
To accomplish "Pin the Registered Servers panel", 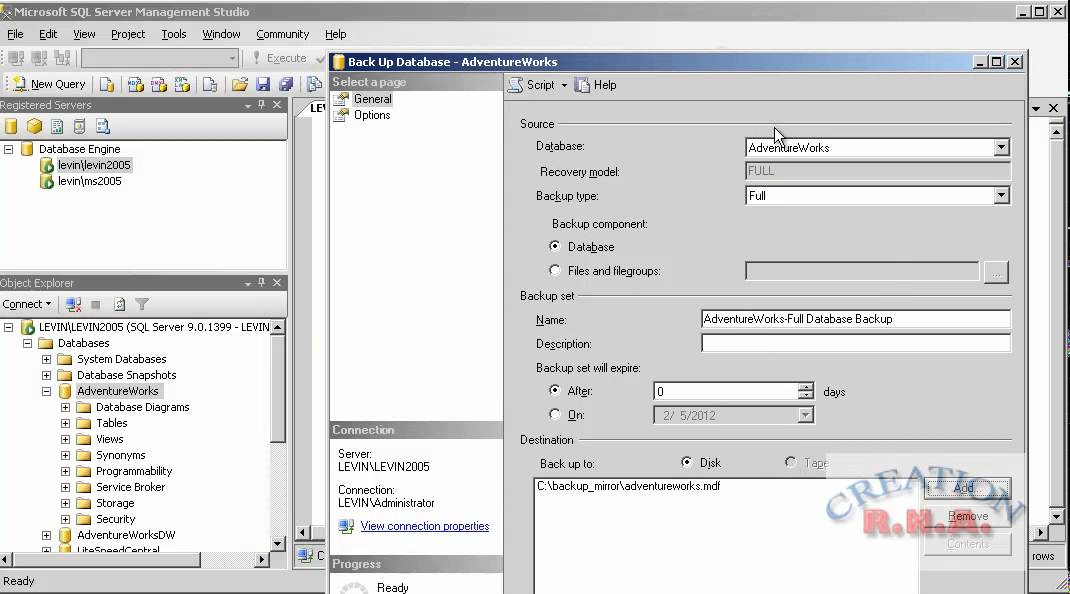I will pyautogui.click(x=261, y=104).
